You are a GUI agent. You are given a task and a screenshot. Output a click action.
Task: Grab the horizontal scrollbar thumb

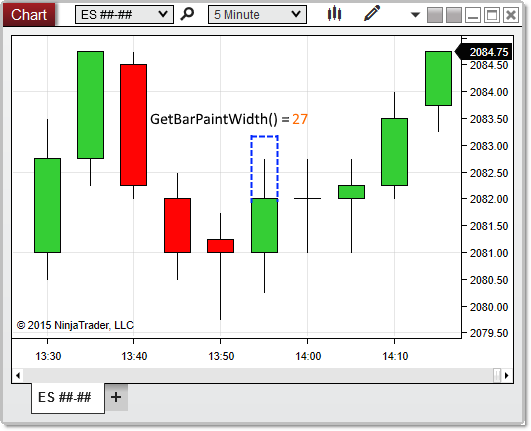pos(497,375)
